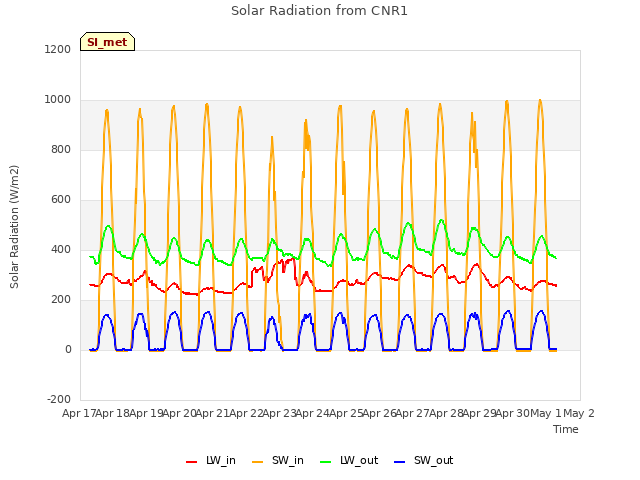Viewport: 640px width, 480px height.
Task: Click the May 1 x-axis label
Action: (x=546, y=413)
